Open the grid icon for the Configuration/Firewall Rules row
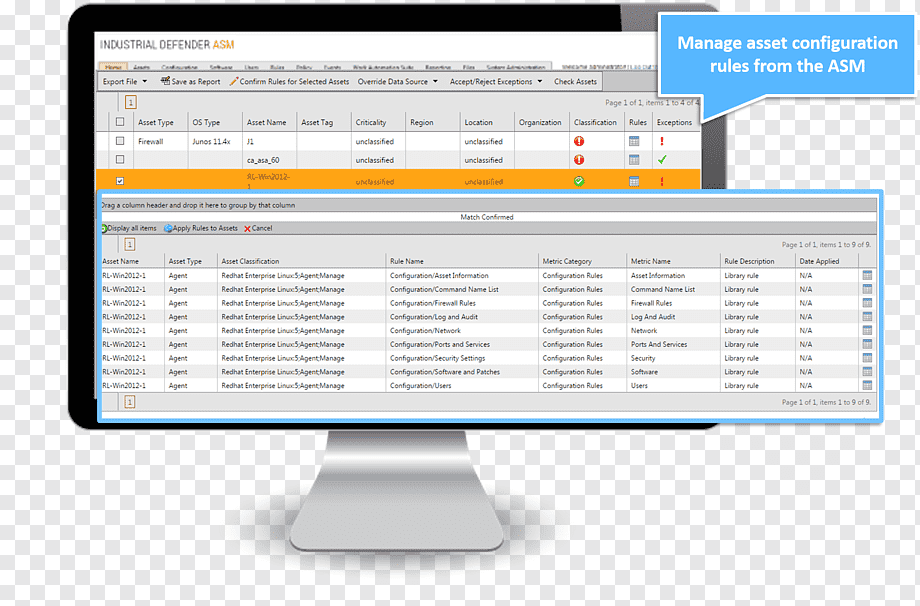 (x=867, y=303)
